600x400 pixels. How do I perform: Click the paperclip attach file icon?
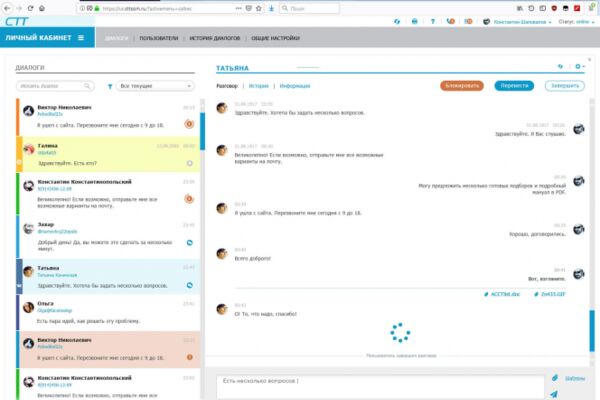[x=555, y=378]
